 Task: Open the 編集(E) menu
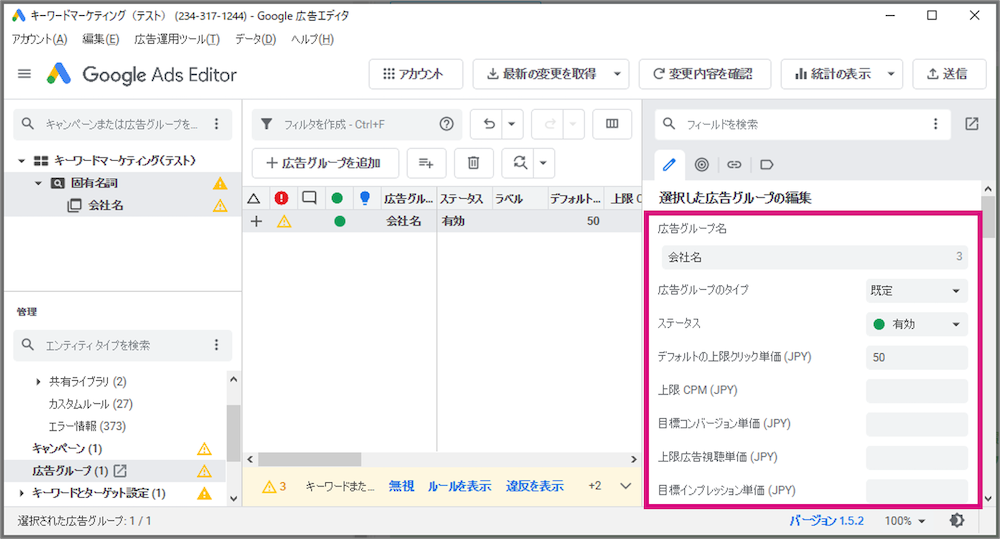(101, 39)
